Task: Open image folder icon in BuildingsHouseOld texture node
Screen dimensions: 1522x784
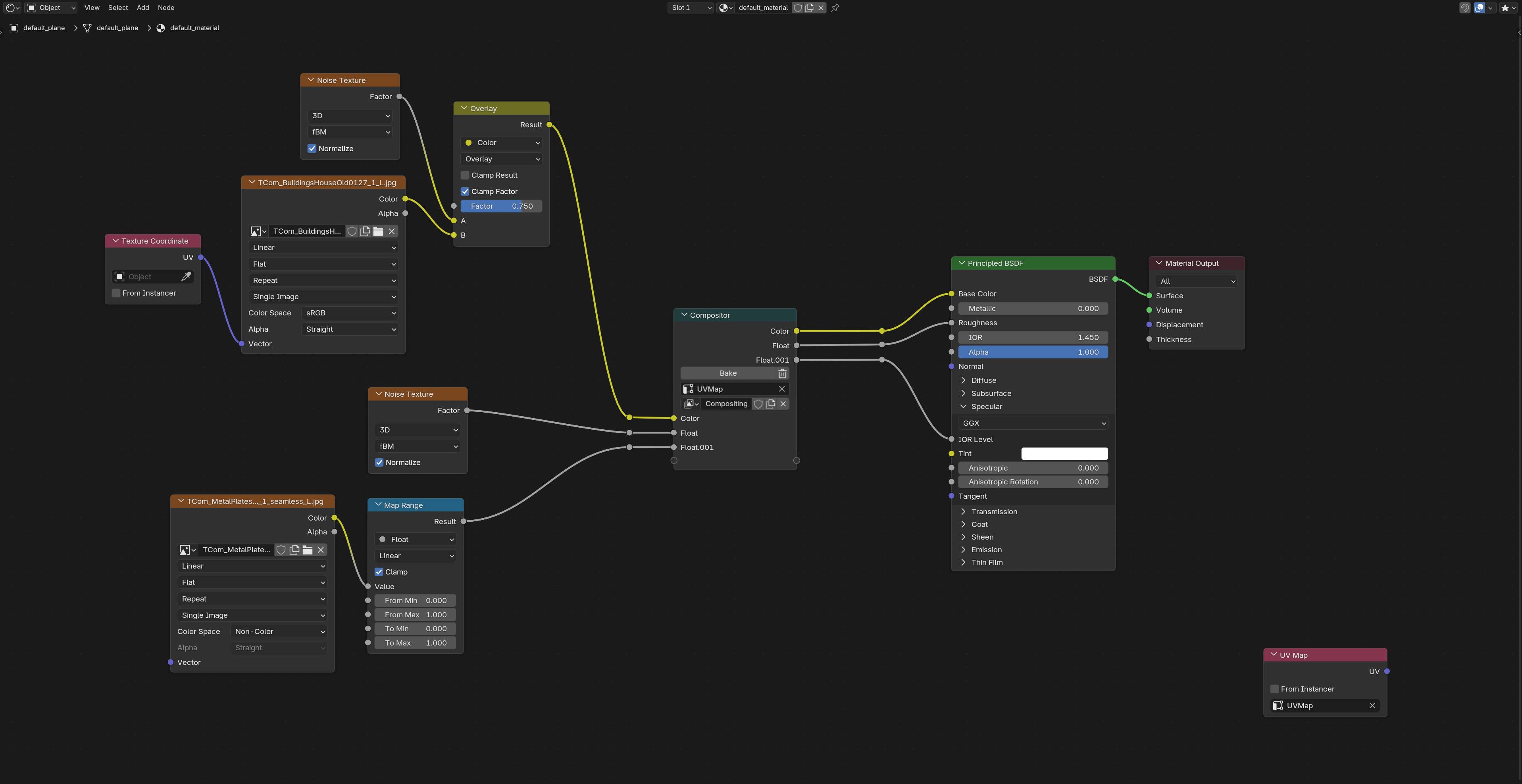Action: tap(378, 231)
